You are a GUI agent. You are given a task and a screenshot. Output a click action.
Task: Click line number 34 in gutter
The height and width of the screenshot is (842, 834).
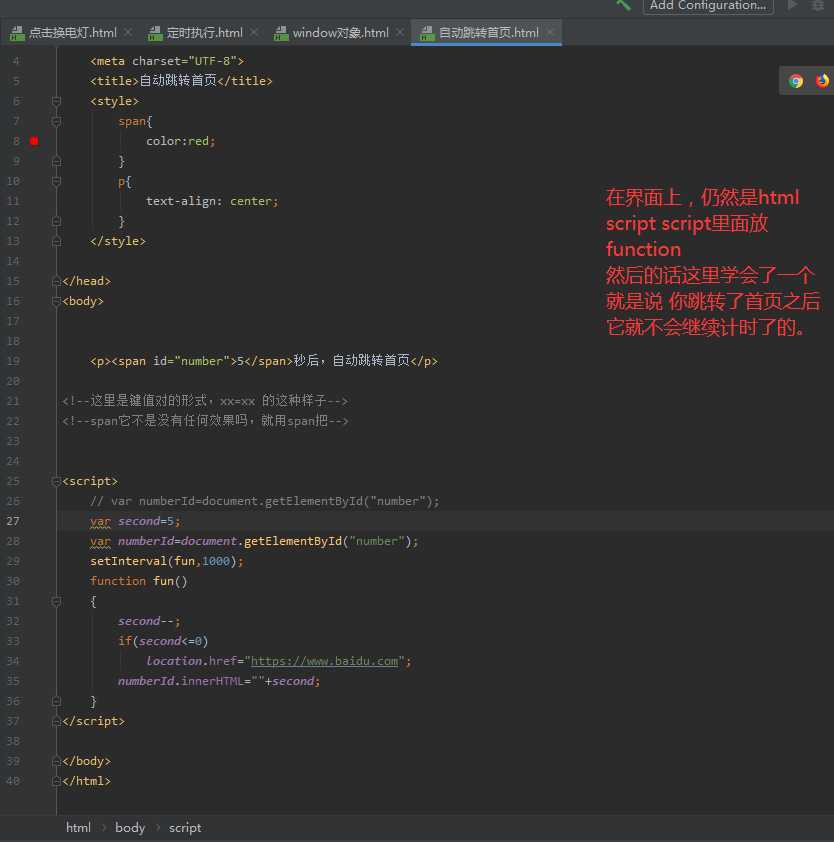[13, 661]
